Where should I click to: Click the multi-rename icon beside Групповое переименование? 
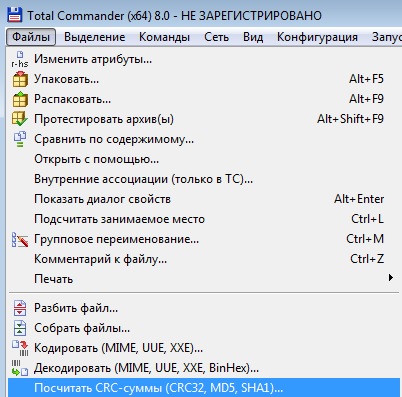click(20, 239)
